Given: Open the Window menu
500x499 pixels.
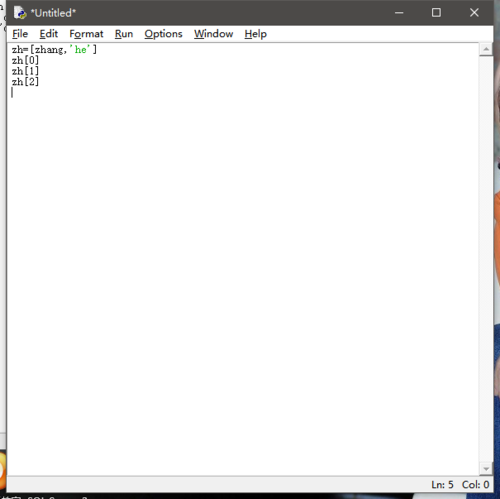Looking at the screenshot, I should [214, 34].
